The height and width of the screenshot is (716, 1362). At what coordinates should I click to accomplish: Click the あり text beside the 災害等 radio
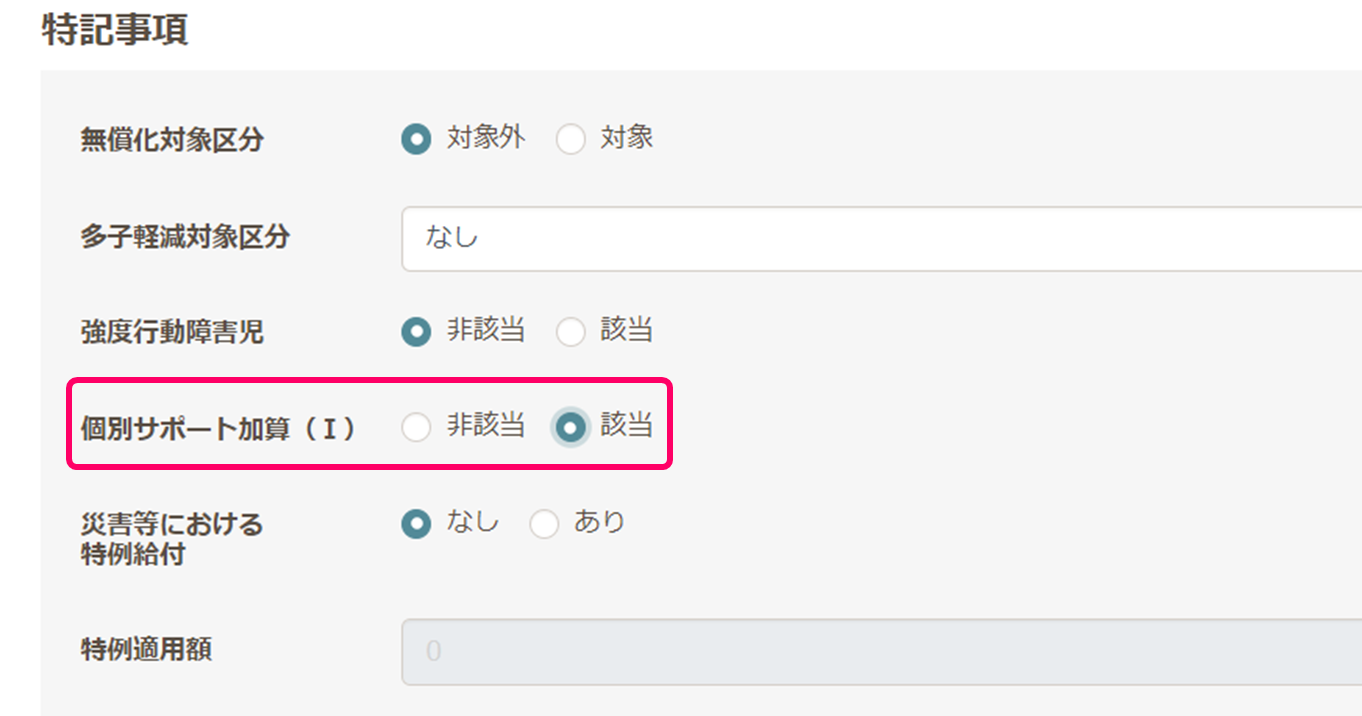(599, 522)
